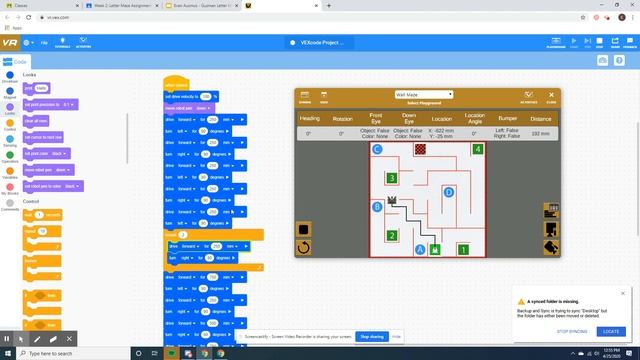This screenshot has width=640, height=360.
Task: Open mm units dropdown in first drive block
Action: click(x=228, y=120)
